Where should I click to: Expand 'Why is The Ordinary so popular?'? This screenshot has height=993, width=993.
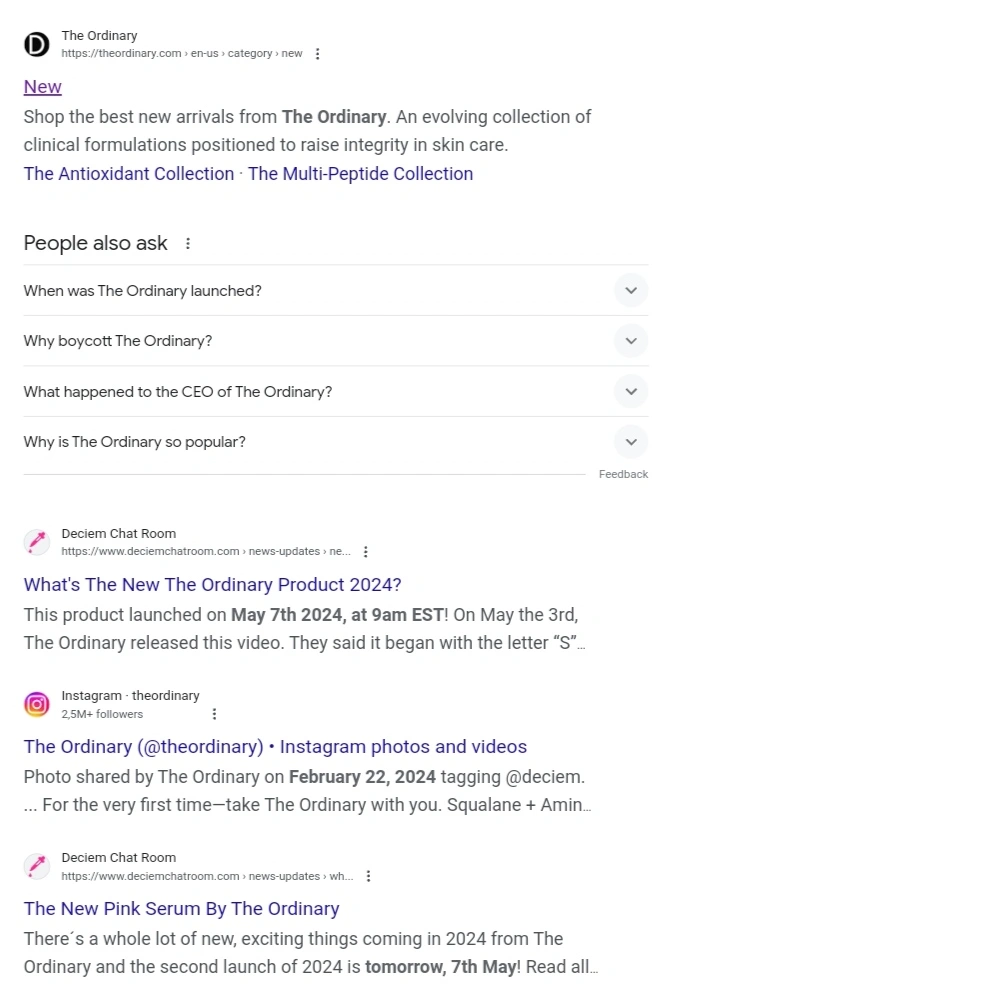tap(336, 442)
